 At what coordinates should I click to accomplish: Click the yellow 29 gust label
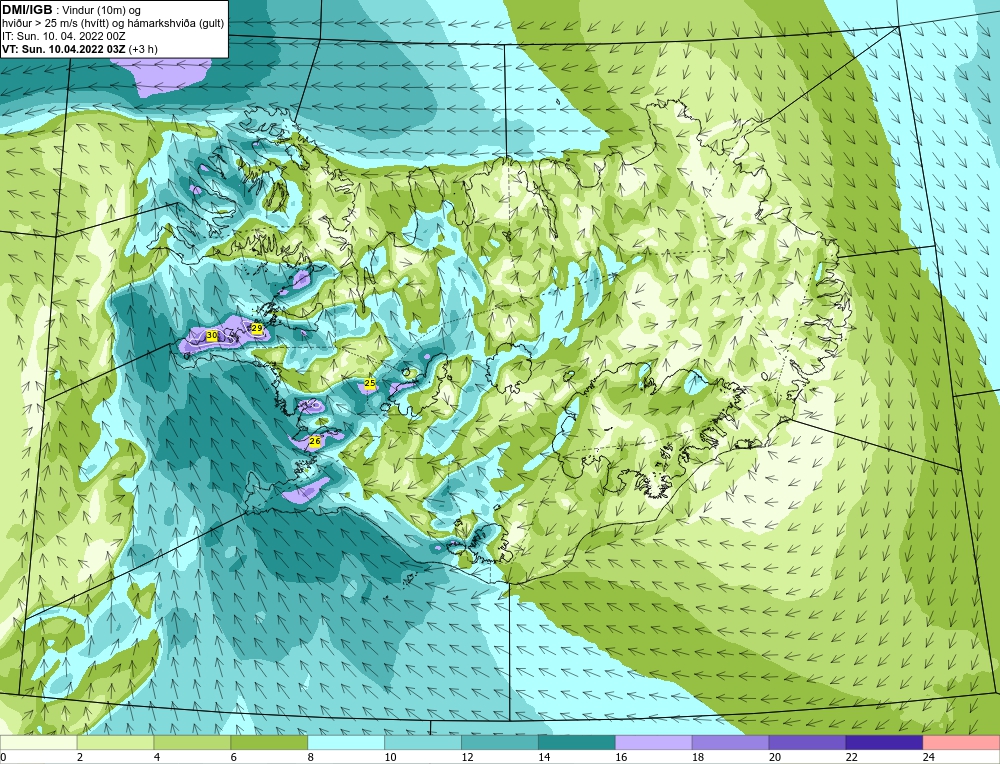[258, 328]
